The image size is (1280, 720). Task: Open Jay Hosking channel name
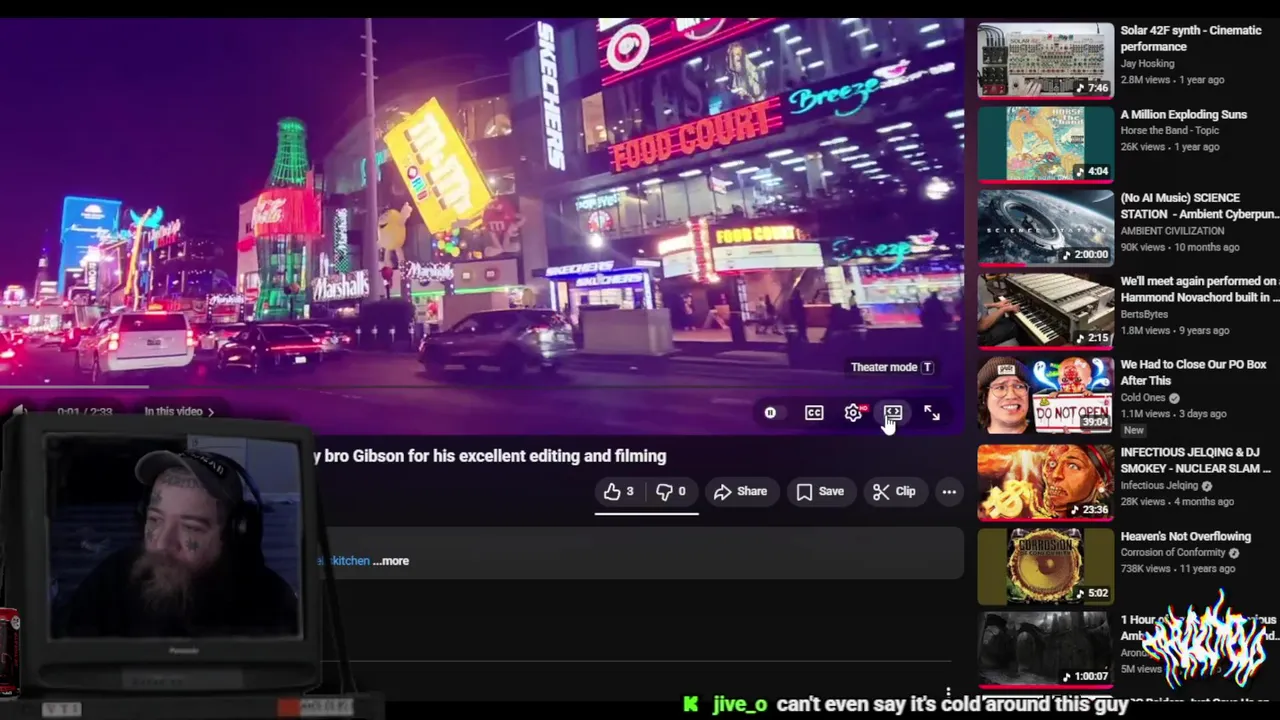1147,63
